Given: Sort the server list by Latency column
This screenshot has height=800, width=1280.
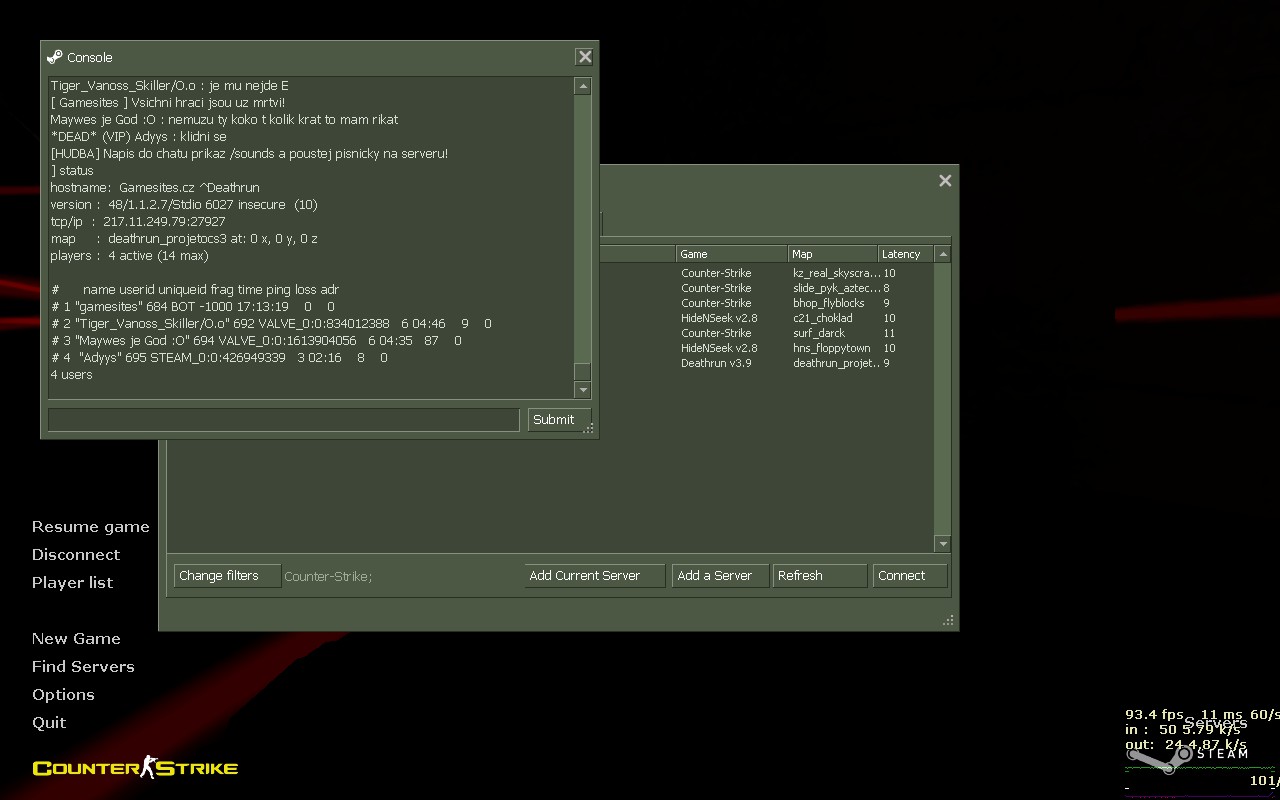Looking at the screenshot, I should click(x=906, y=254).
